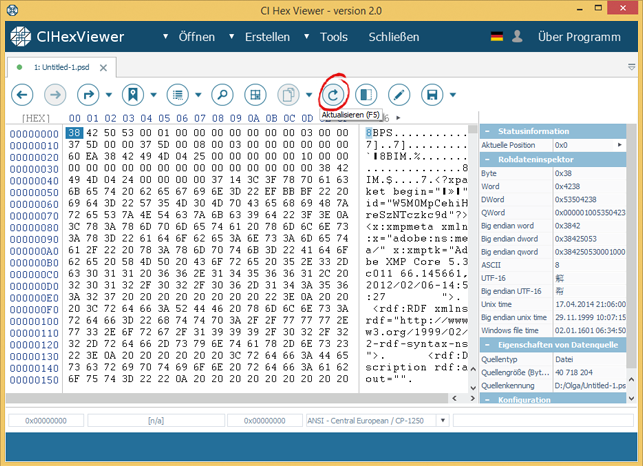Click the Big endian word value 0x3842
This screenshot has height=466, width=643.
[568, 226]
